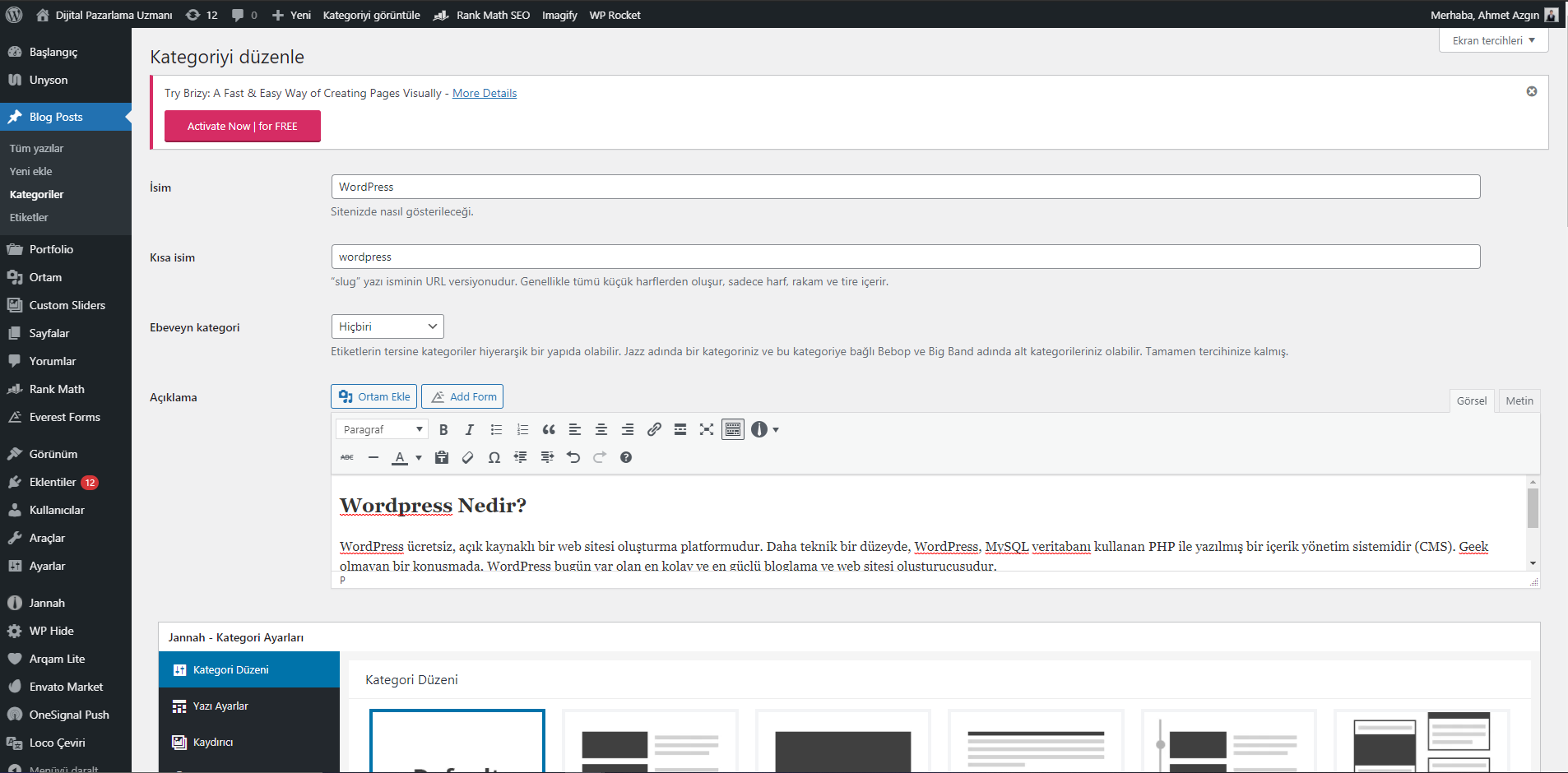Expand Ekran tercihleri panel
The width and height of the screenshot is (1568, 773).
point(1493,40)
